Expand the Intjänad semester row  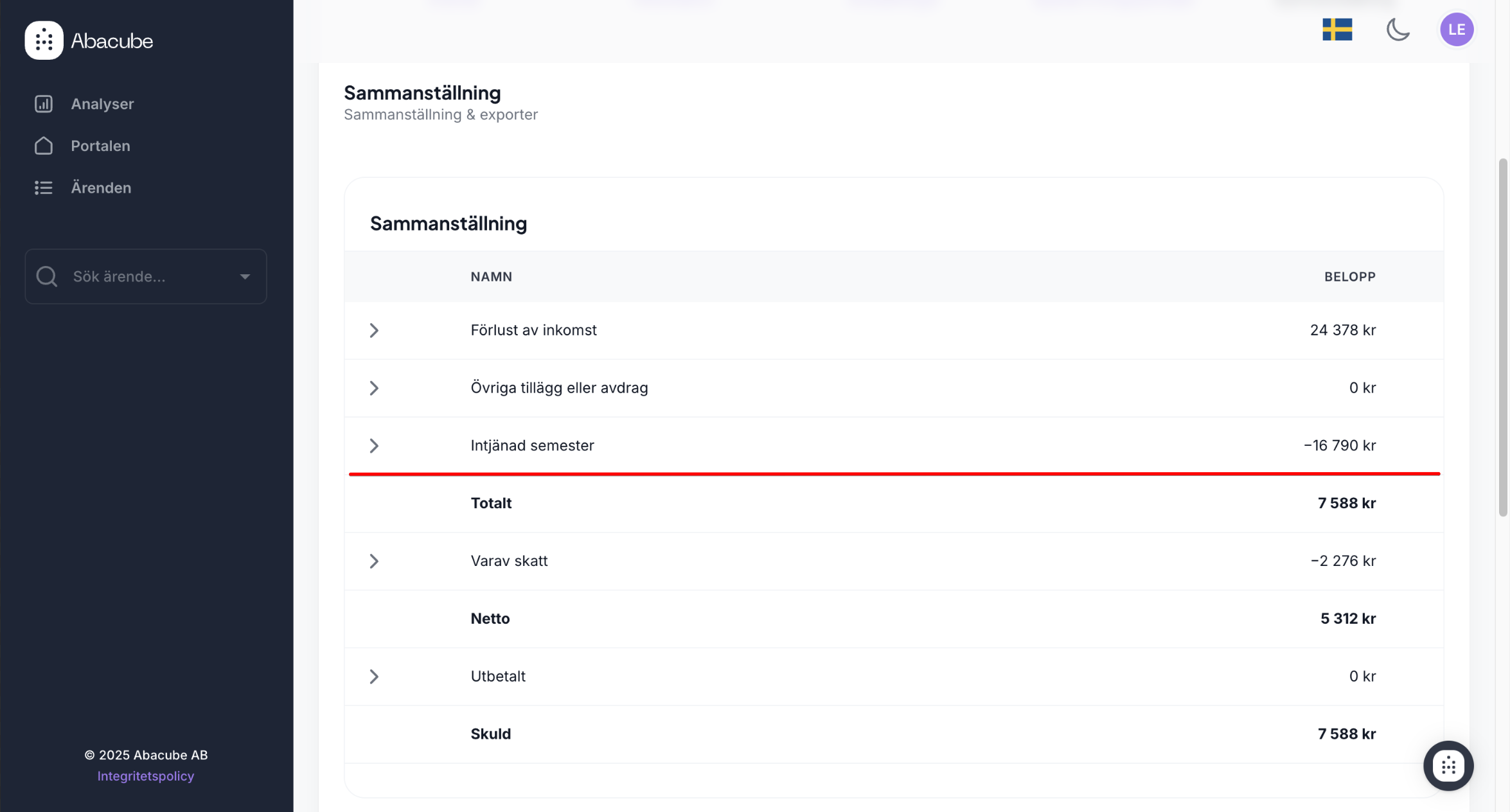tap(374, 446)
